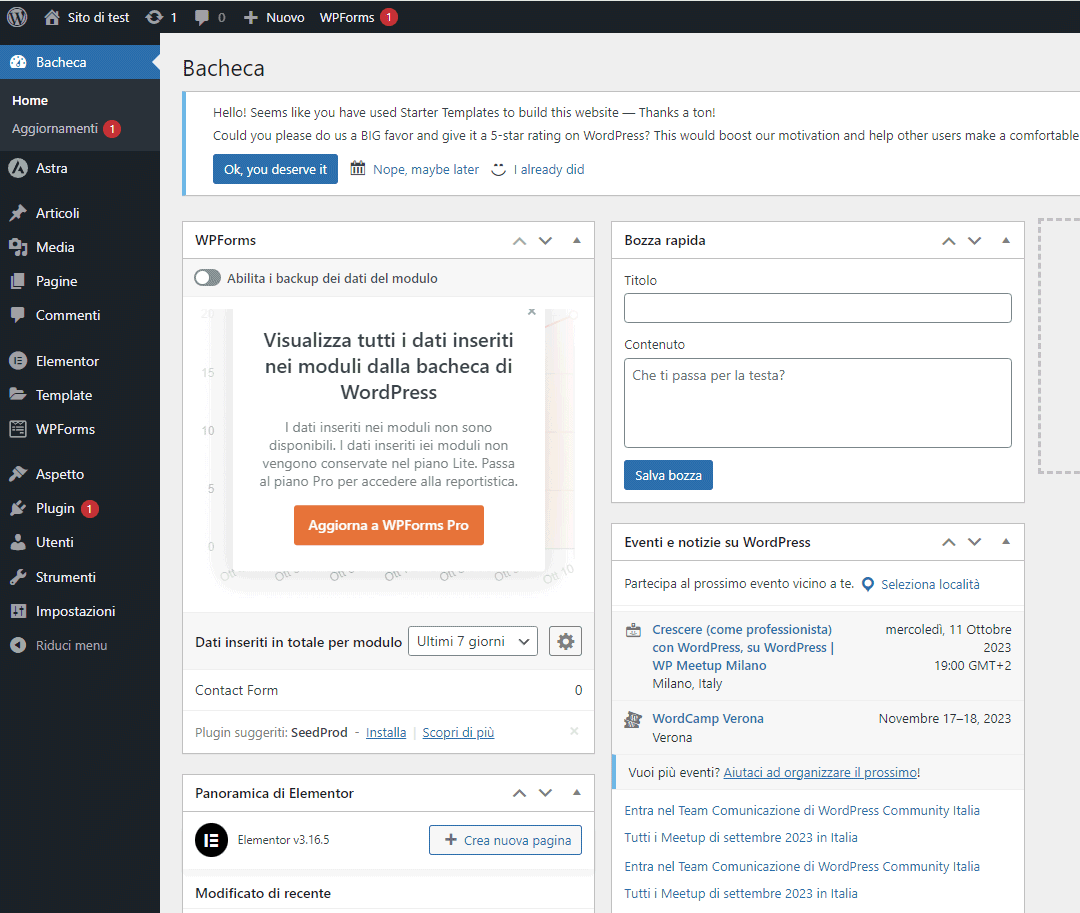Open WordCamp Verona event link
This screenshot has height=913, width=1080.
(x=707, y=718)
